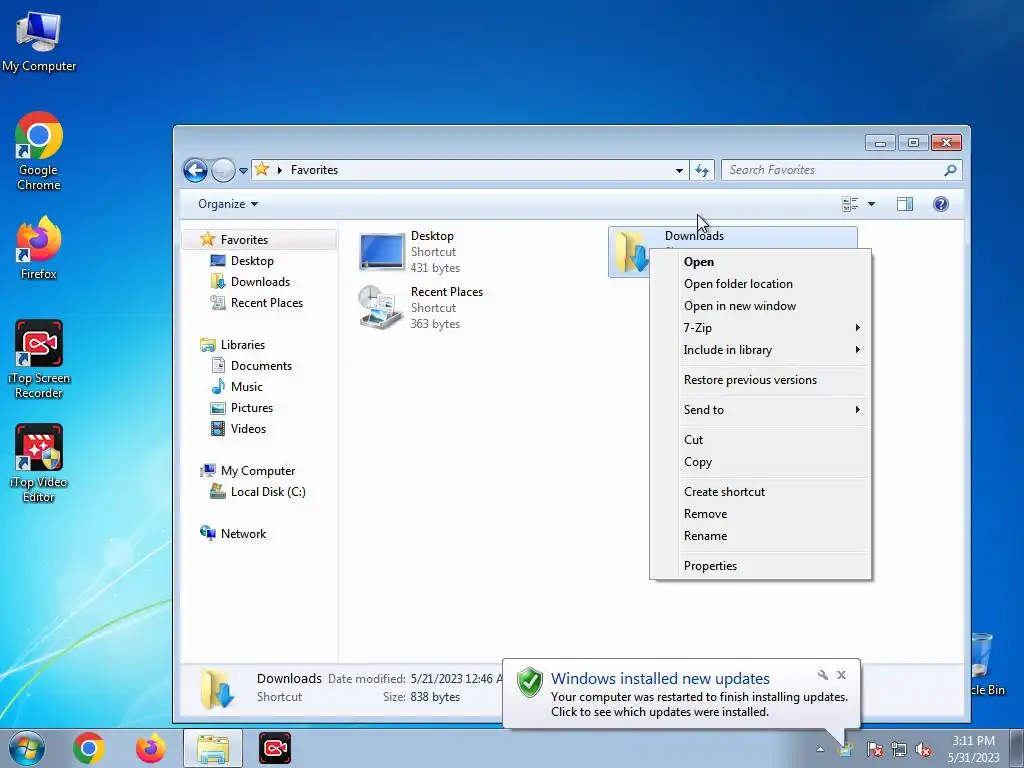Open the Windows Start menu
Image resolution: width=1024 pixels, height=768 pixels.
[x=27, y=748]
